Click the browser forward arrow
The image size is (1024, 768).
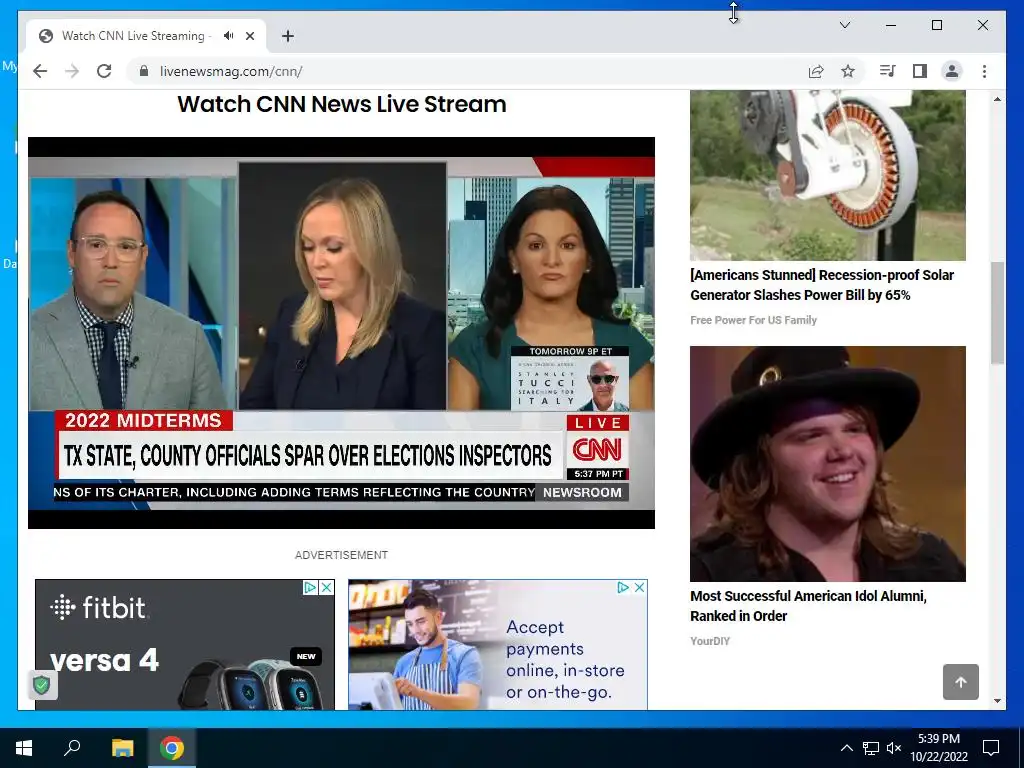click(x=72, y=71)
